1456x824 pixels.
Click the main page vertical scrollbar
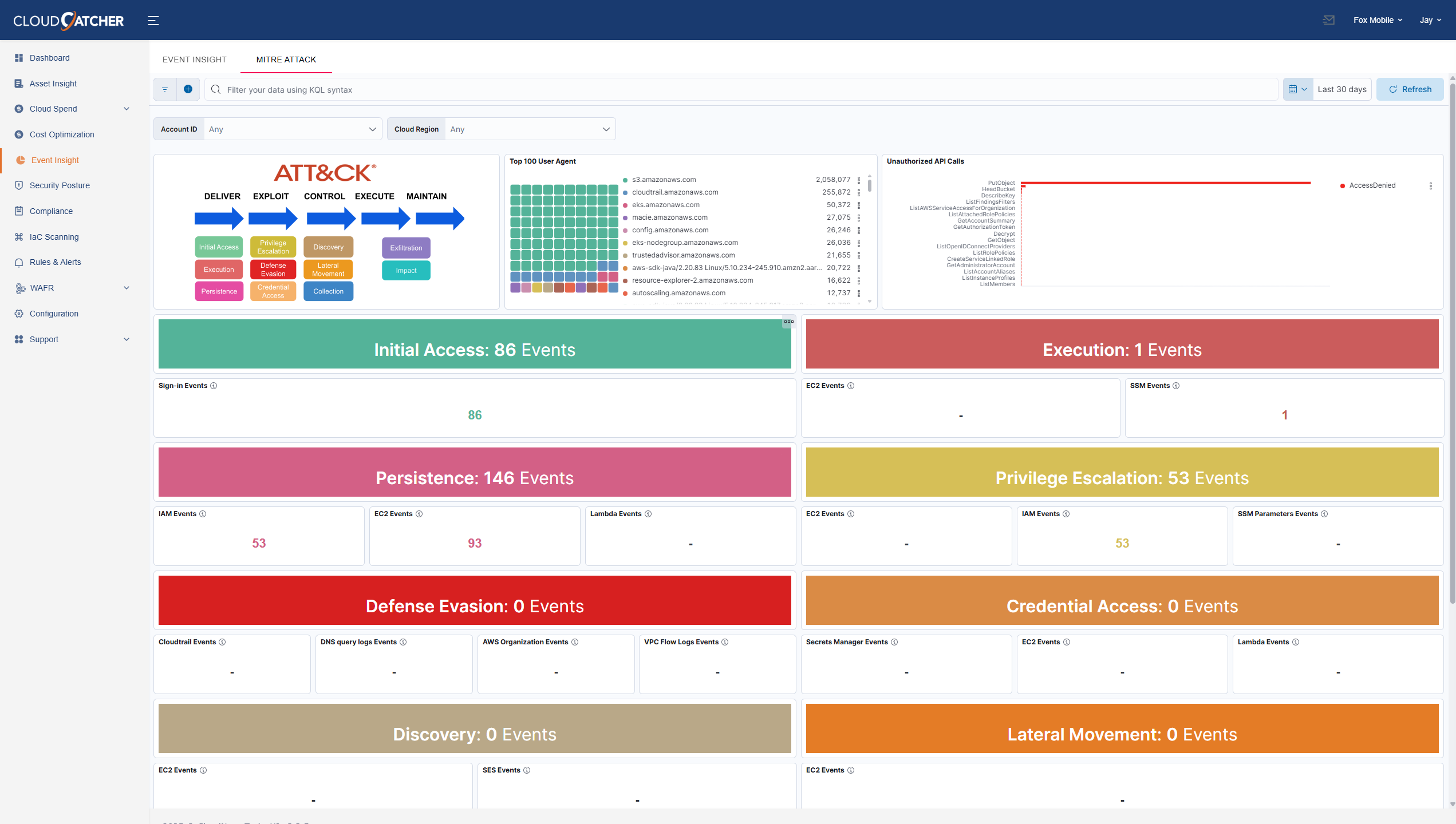pos(1452,343)
